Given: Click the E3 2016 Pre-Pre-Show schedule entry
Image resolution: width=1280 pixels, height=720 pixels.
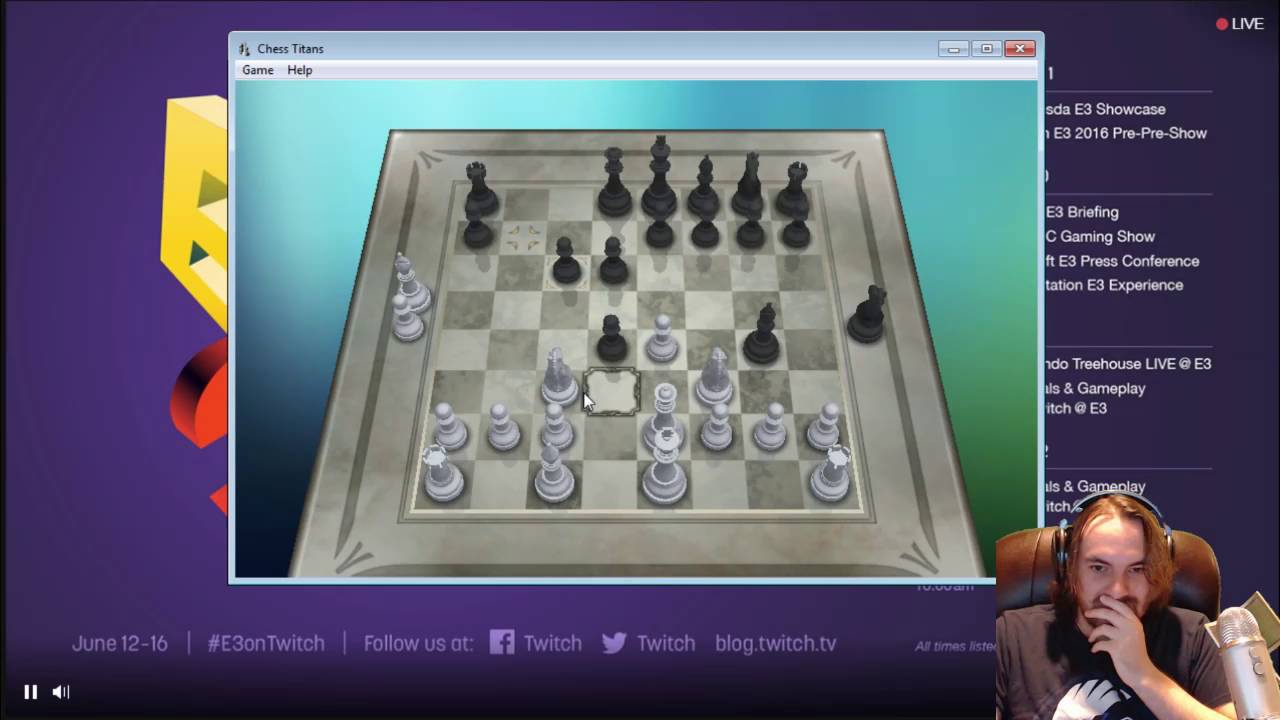Looking at the screenshot, I should [x=1126, y=133].
